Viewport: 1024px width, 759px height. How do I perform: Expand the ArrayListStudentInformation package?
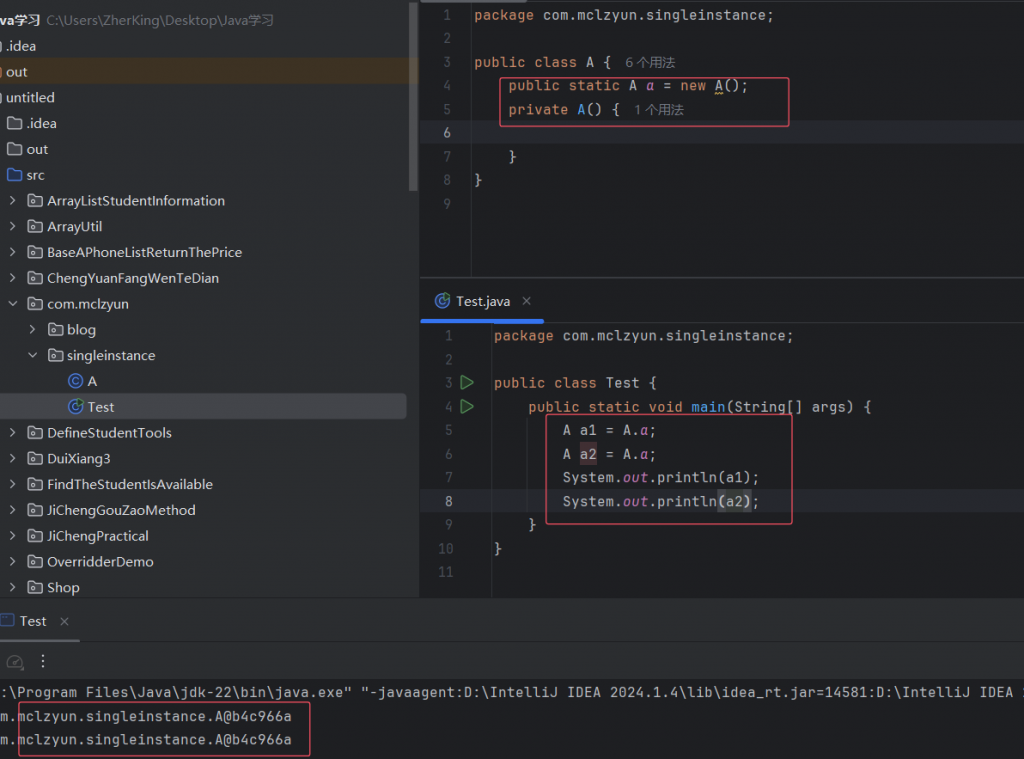pos(12,201)
